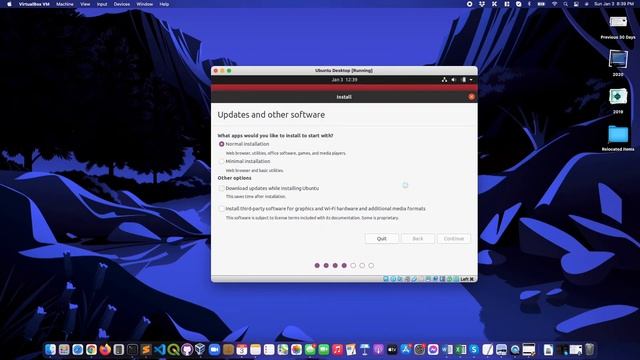Open Ubuntu battery indicator icon in top bar

pos(464,80)
